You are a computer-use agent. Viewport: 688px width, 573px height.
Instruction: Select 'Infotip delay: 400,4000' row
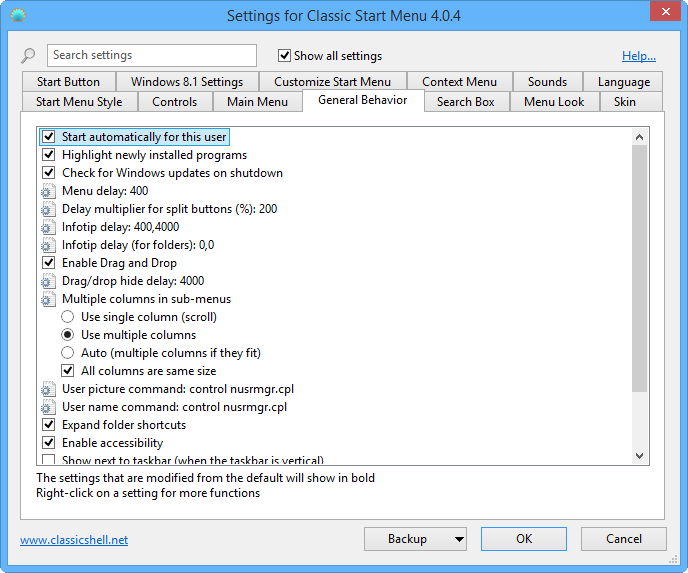point(121,227)
